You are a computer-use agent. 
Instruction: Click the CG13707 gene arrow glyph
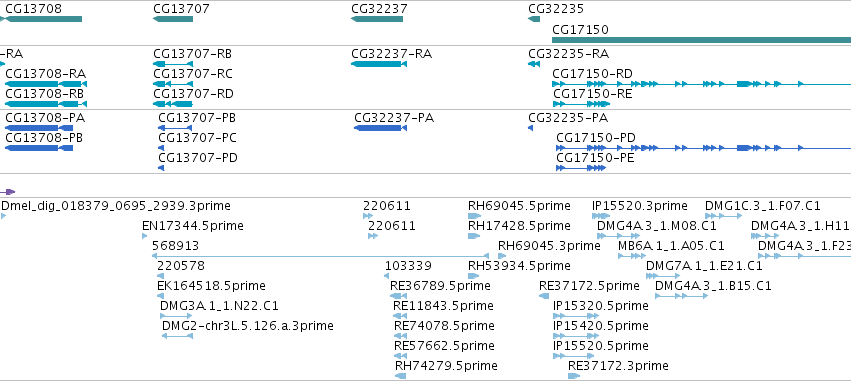pyautogui.click(x=173, y=19)
